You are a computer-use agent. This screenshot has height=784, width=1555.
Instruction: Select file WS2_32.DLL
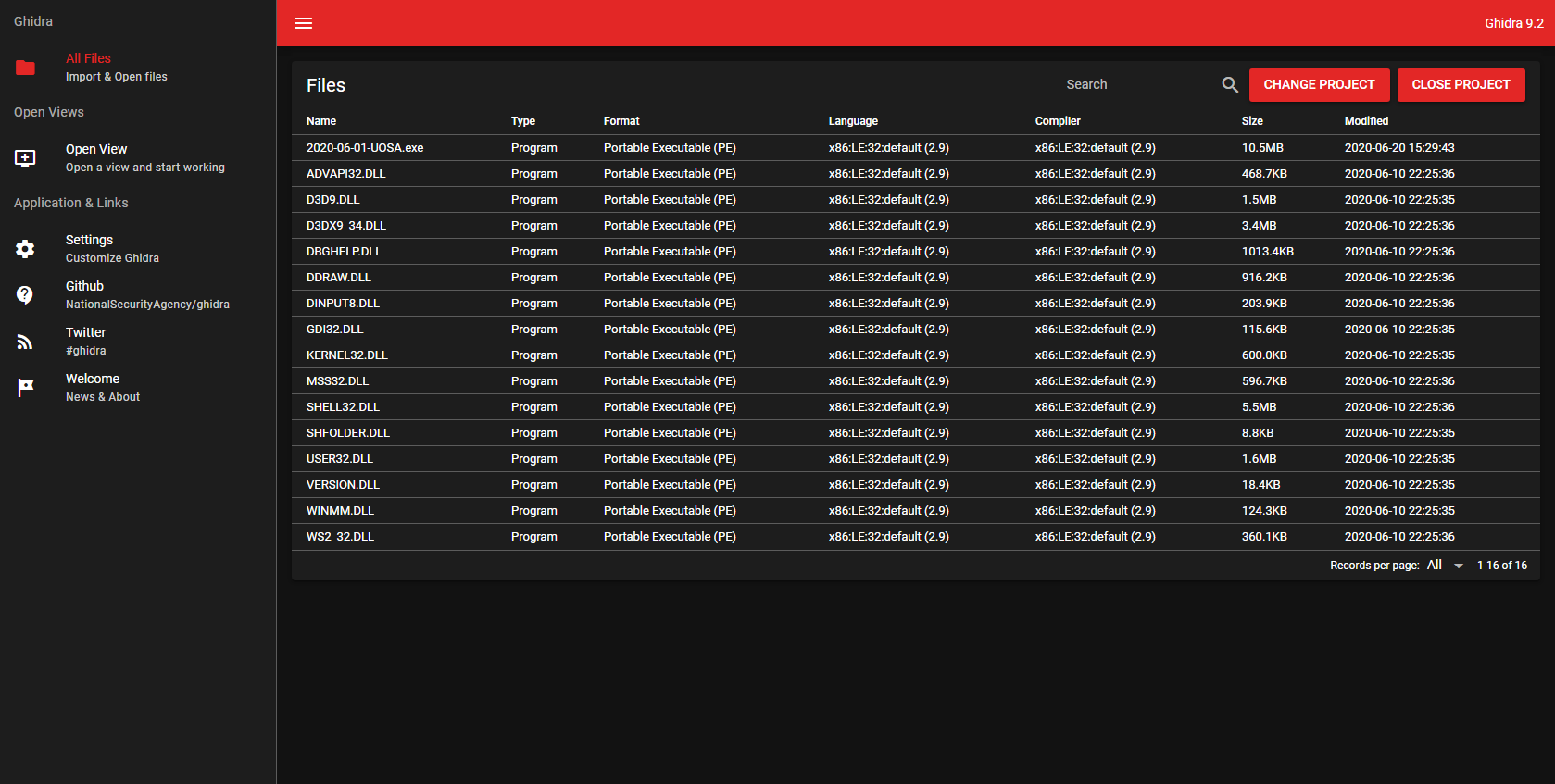click(340, 537)
